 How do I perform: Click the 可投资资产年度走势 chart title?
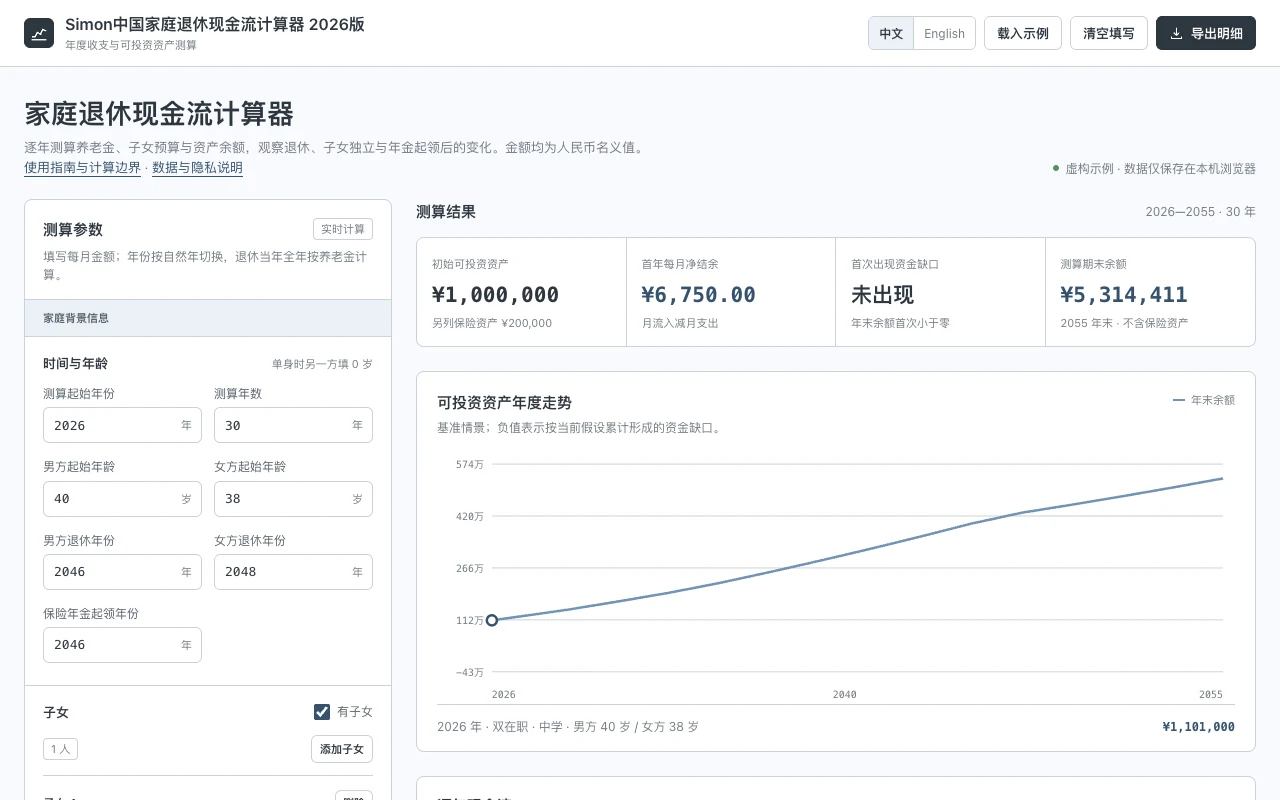pos(504,402)
